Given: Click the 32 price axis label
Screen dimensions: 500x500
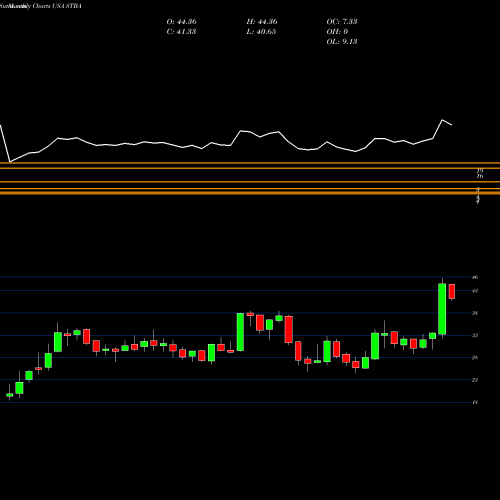Looking at the screenshot, I should click(x=475, y=335).
